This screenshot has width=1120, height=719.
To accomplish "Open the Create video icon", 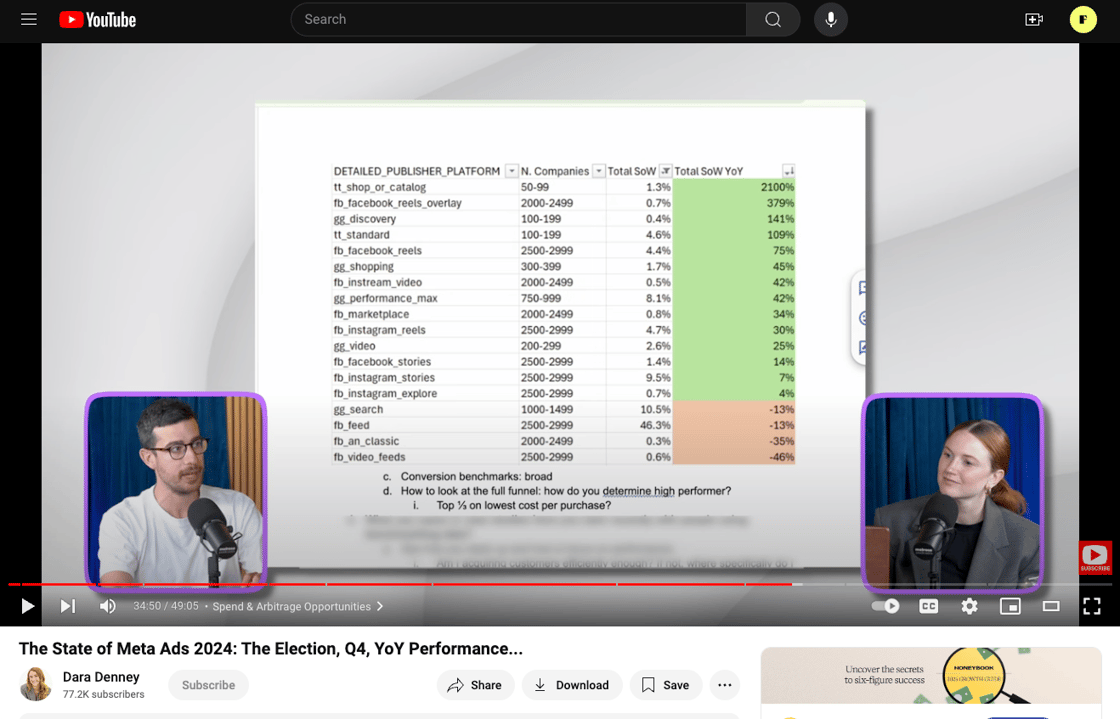I will (1034, 19).
